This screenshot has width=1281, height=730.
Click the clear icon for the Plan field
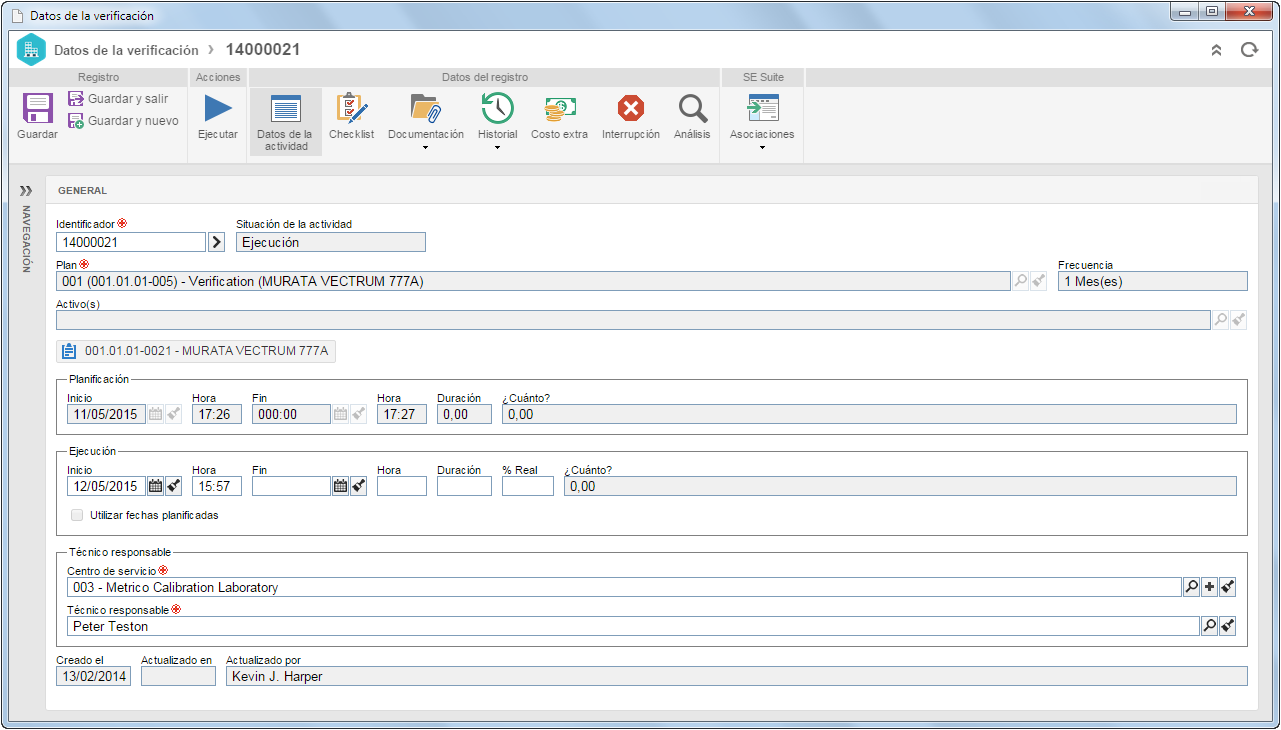1039,282
